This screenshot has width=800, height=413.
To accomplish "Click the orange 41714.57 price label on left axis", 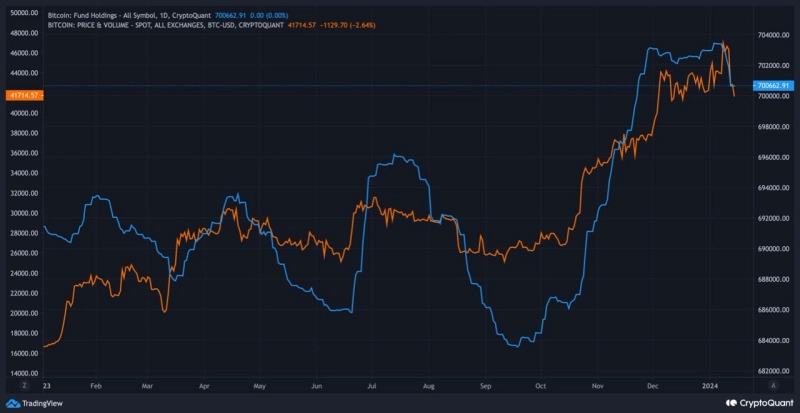I will [22, 94].
